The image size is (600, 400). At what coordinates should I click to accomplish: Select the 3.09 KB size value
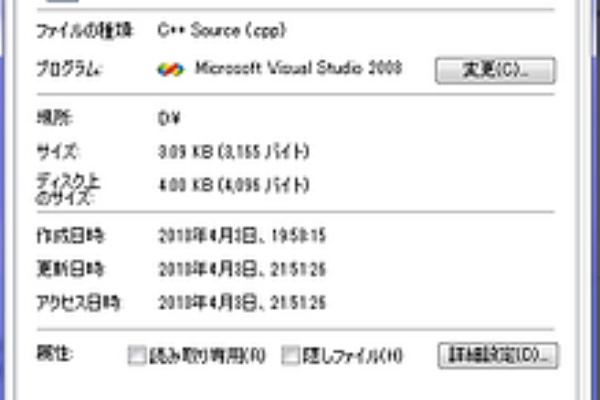233,152
